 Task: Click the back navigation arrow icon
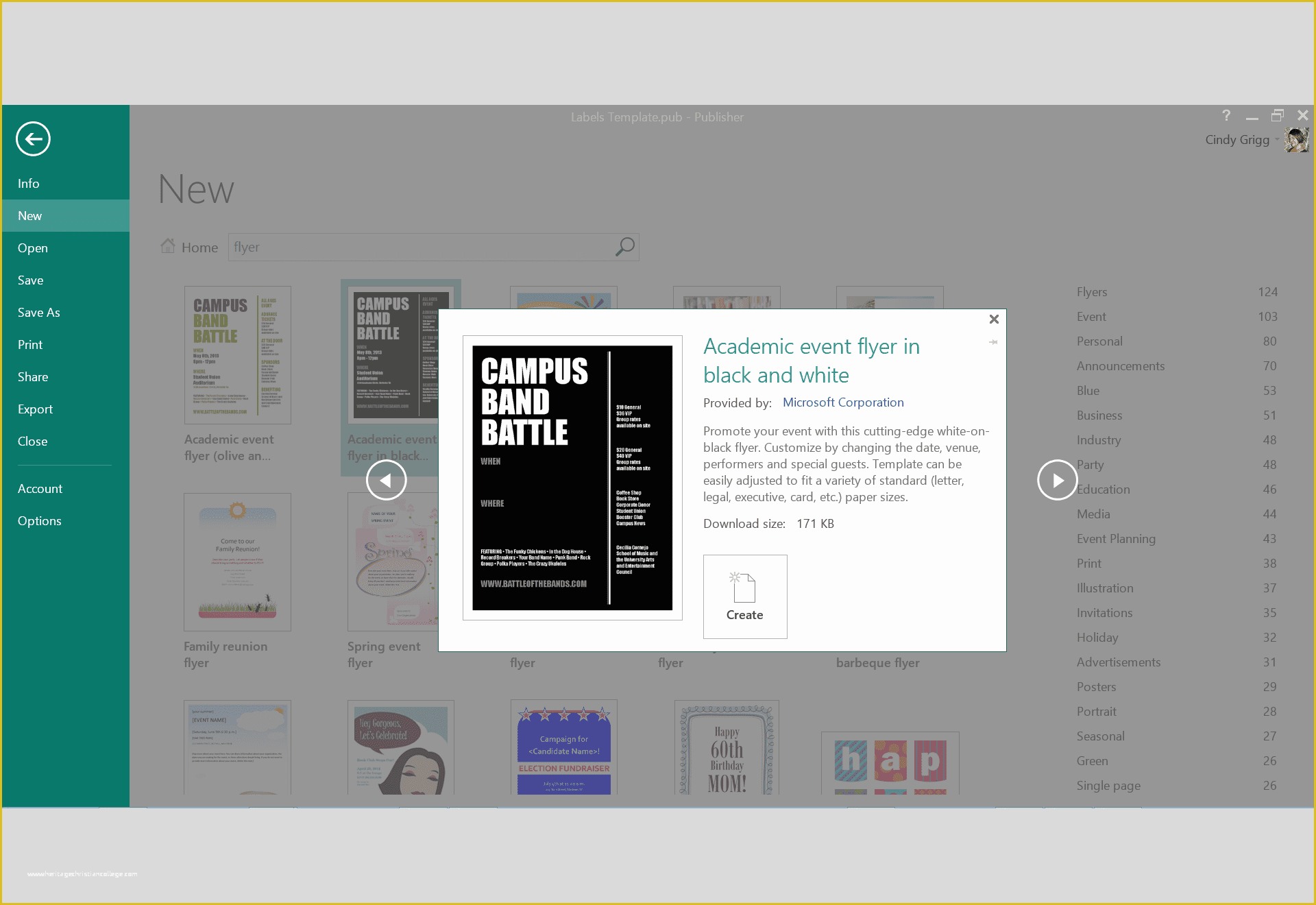33,139
